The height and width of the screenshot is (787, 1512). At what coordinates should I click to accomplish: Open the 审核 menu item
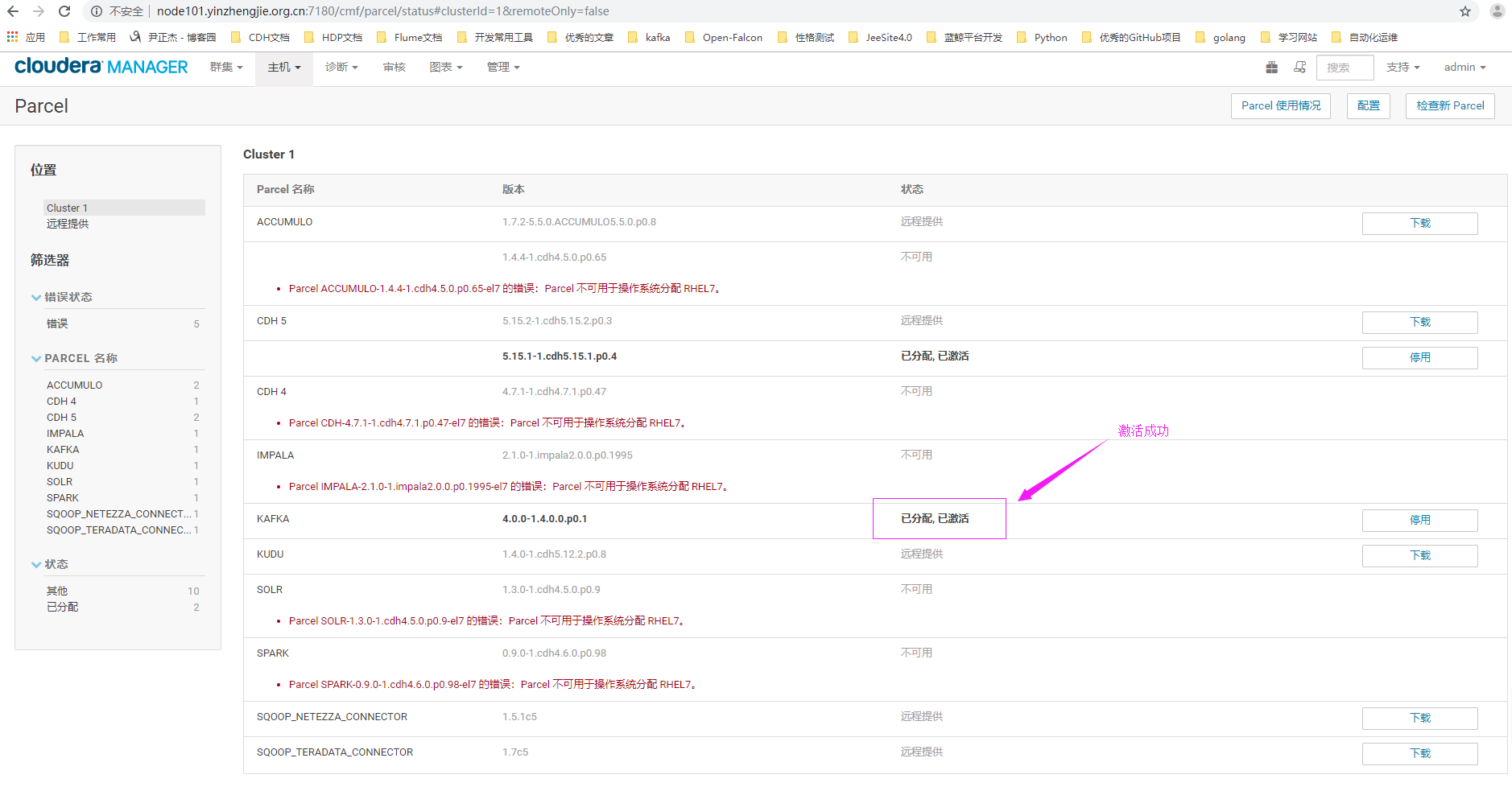394,68
